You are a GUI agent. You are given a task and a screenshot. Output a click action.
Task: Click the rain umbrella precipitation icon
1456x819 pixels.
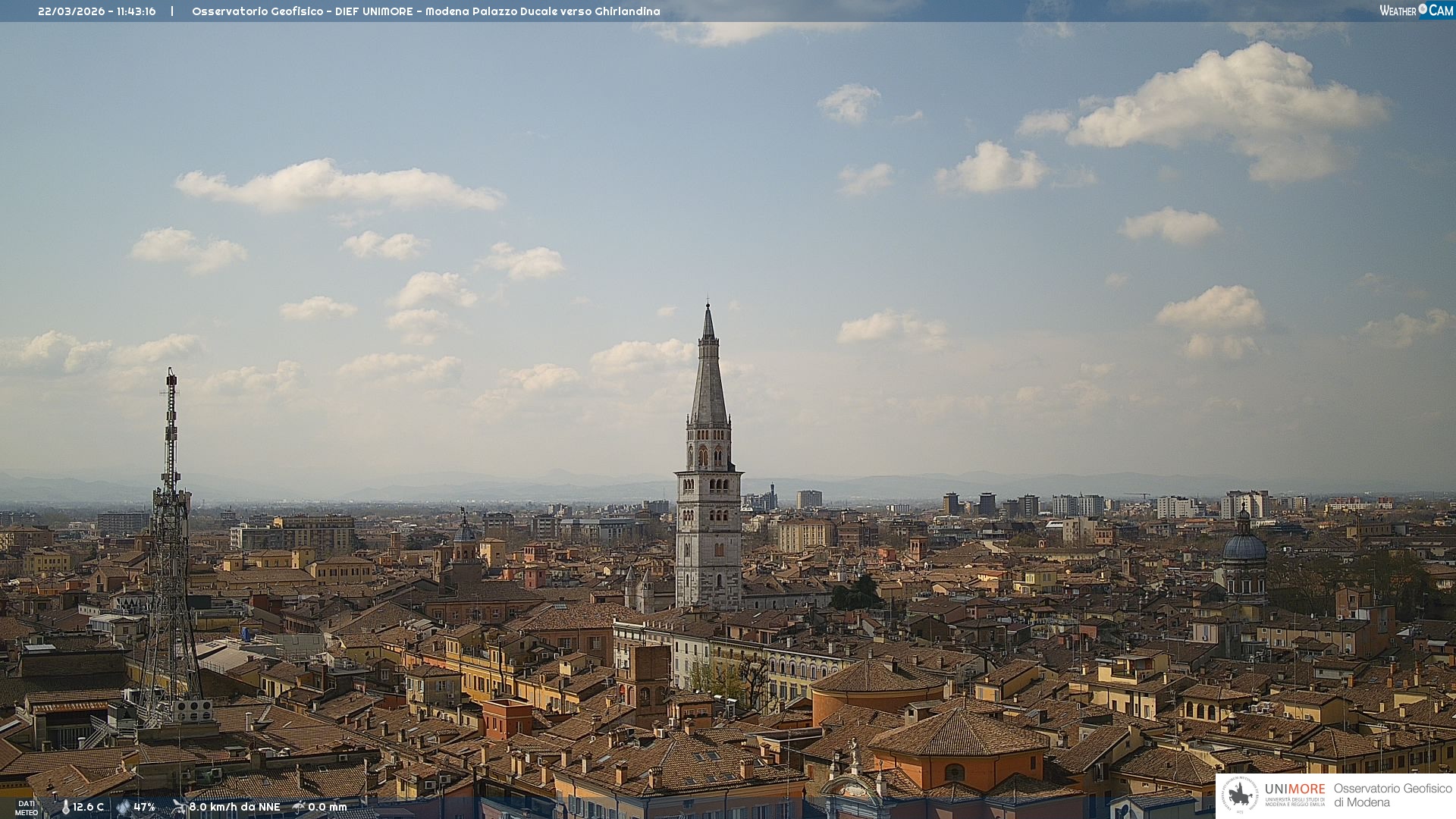pos(299,807)
